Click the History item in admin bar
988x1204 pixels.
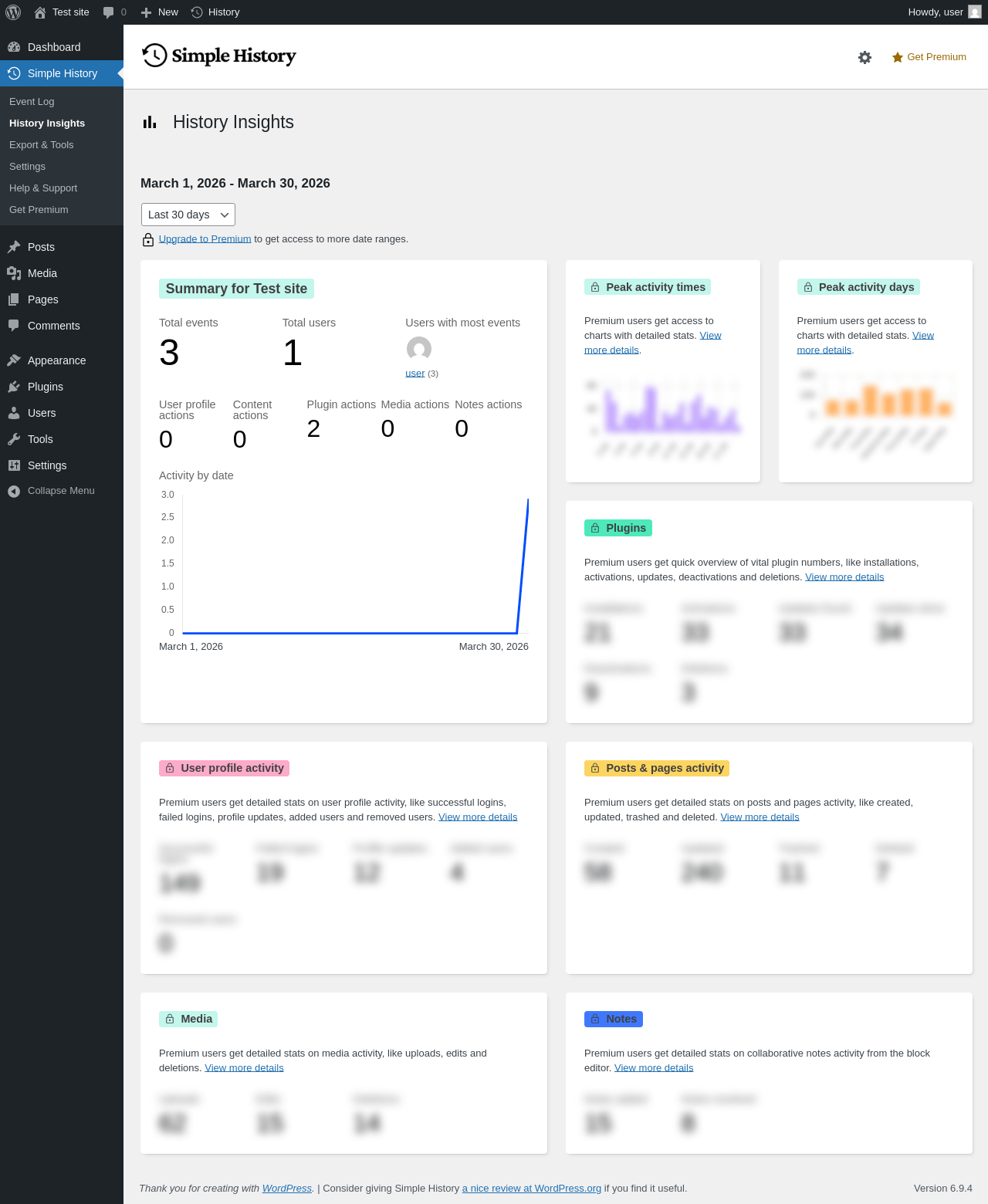coord(215,12)
